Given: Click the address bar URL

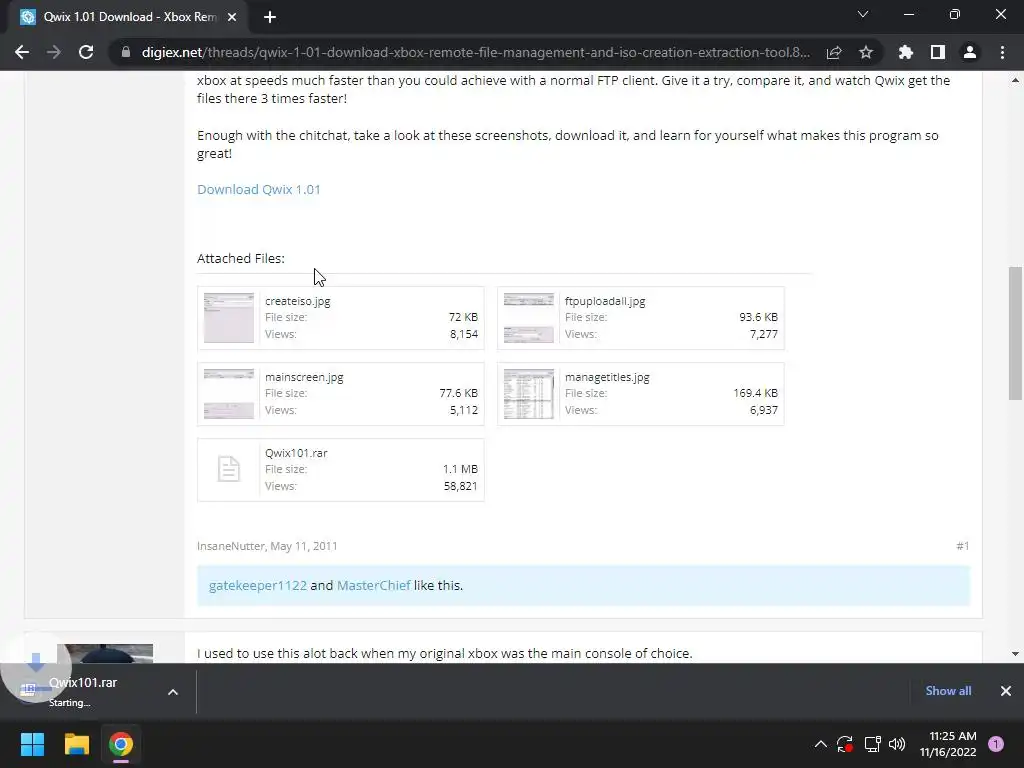Looking at the screenshot, I should point(475,52).
